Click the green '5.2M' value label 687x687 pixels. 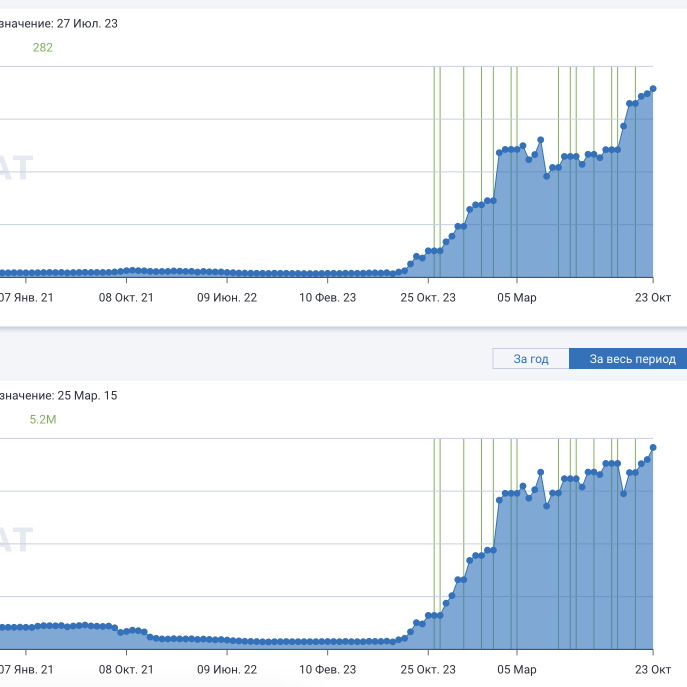[43, 420]
